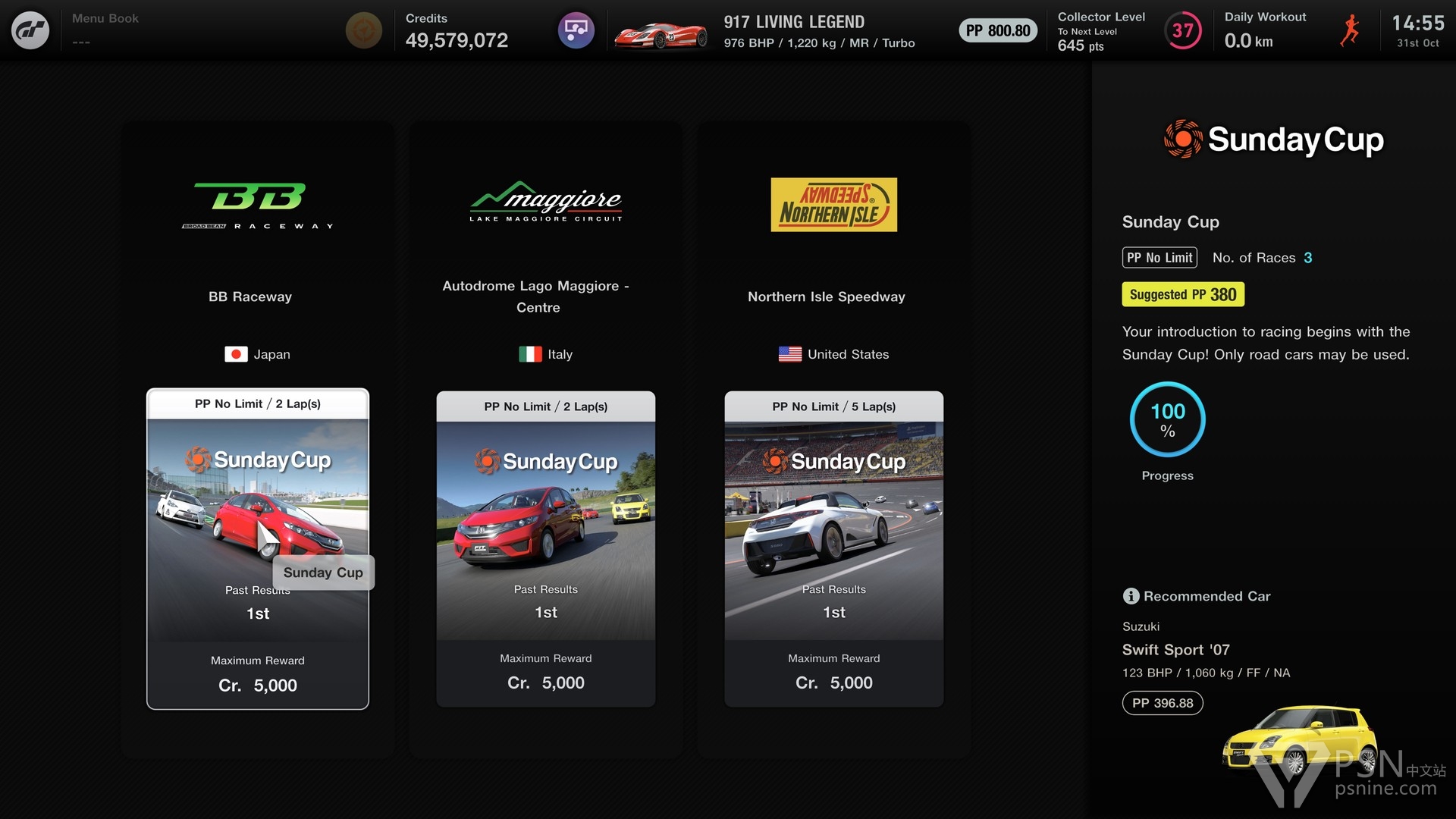Click the 14:55 clock display
The height and width of the screenshot is (819, 1456).
1418,24
